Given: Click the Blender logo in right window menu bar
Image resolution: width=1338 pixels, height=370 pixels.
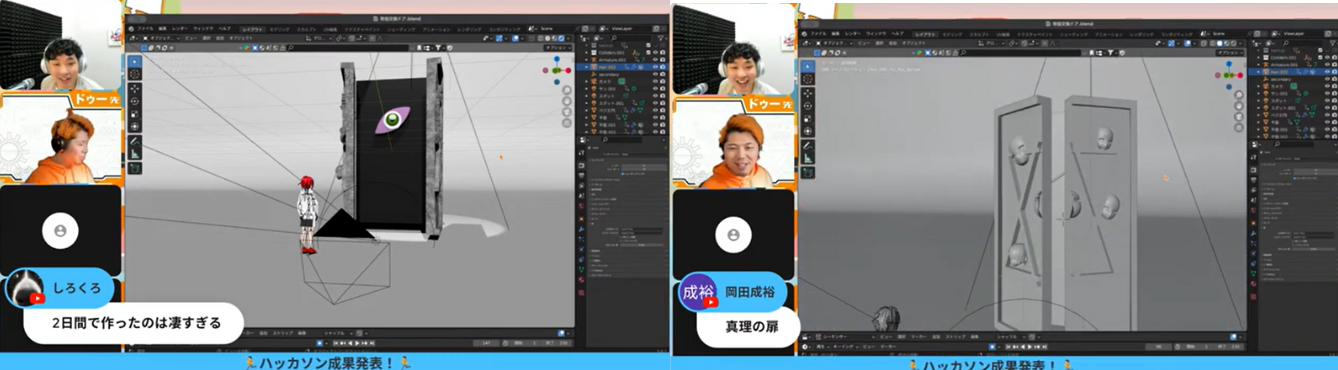Looking at the screenshot, I should click(804, 34).
